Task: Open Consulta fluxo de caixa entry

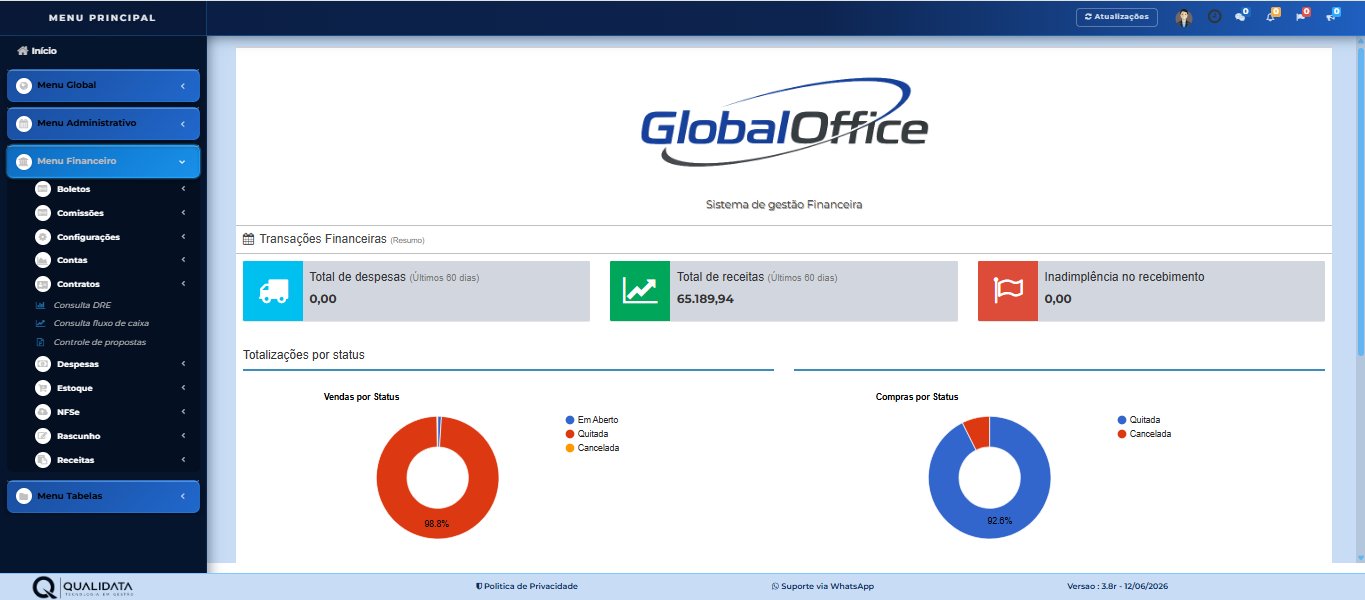Action: pyautogui.click(x=101, y=323)
